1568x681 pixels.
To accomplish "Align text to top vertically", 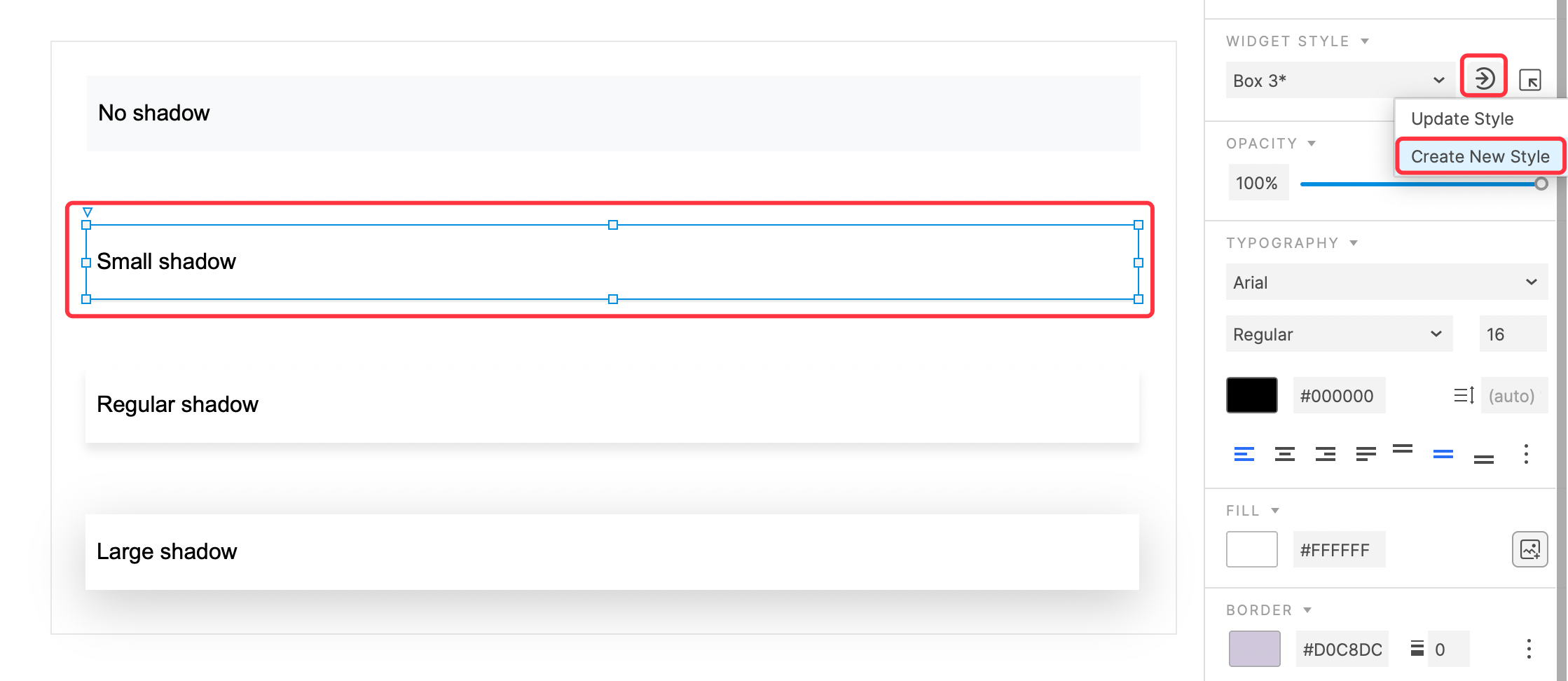I will [x=1402, y=450].
